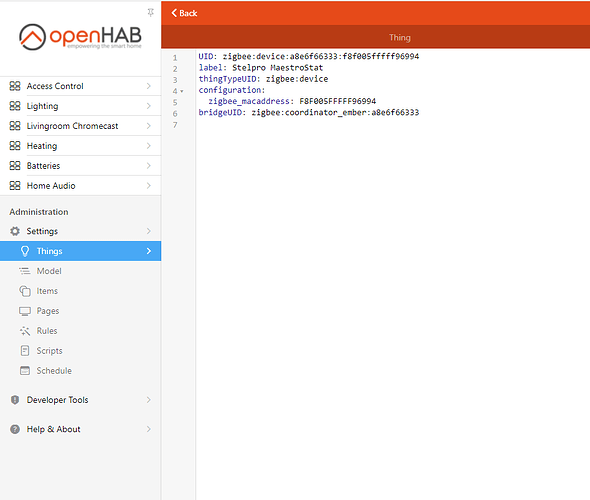
Task: Click the Things lightbulb icon
Action: point(25,251)
